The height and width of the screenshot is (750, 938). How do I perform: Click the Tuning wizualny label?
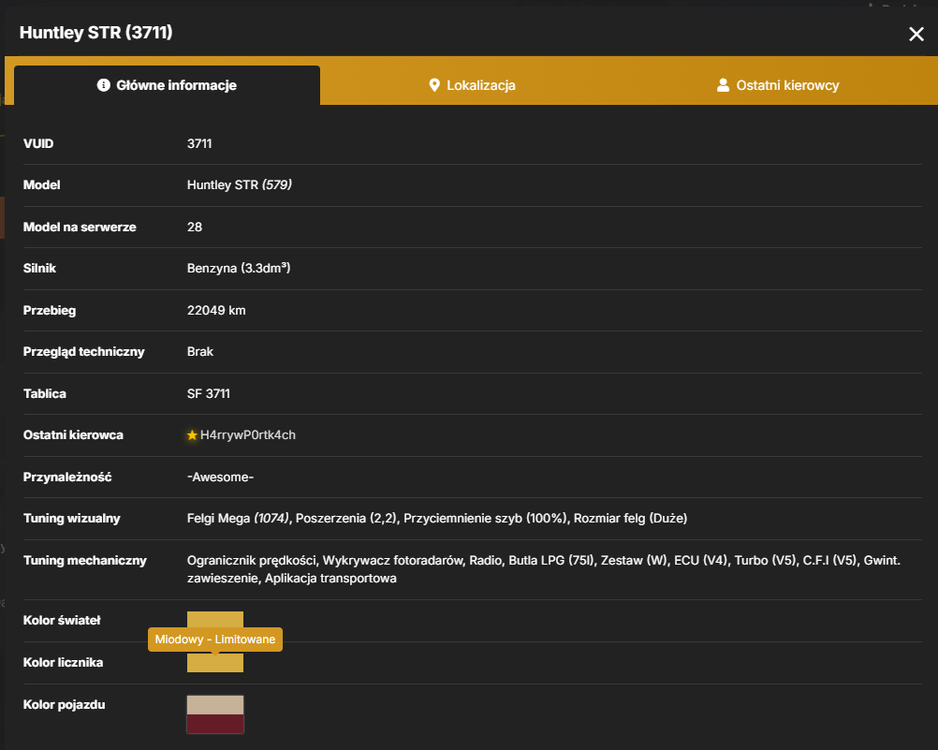[72, 519]
